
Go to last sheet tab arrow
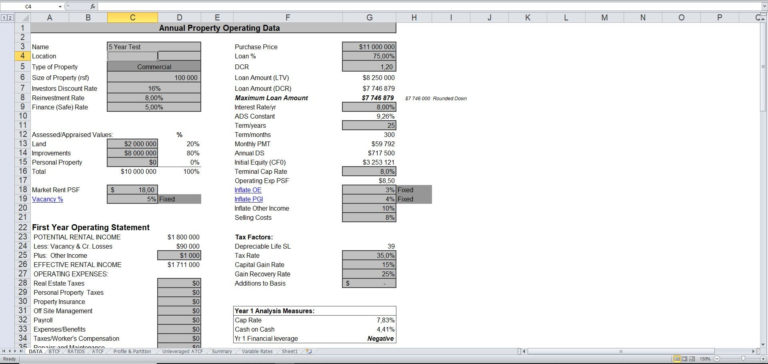[x=22, y=351]
